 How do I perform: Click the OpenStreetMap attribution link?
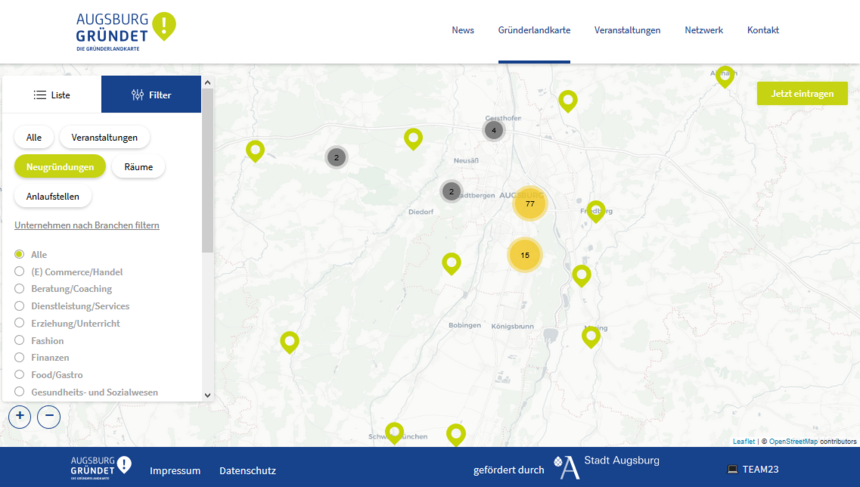pos(793,441)
